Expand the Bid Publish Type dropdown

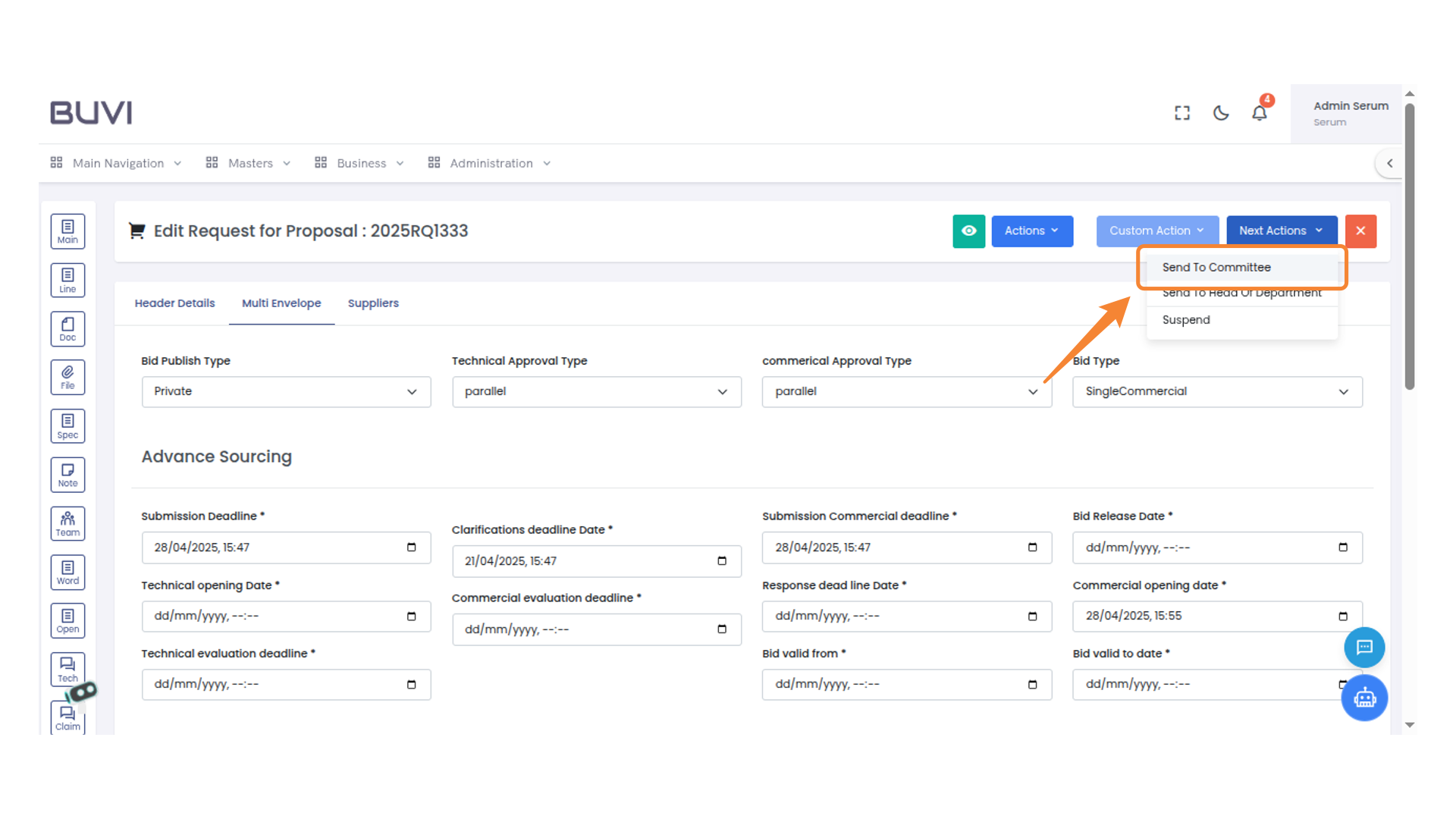[286, 392]
